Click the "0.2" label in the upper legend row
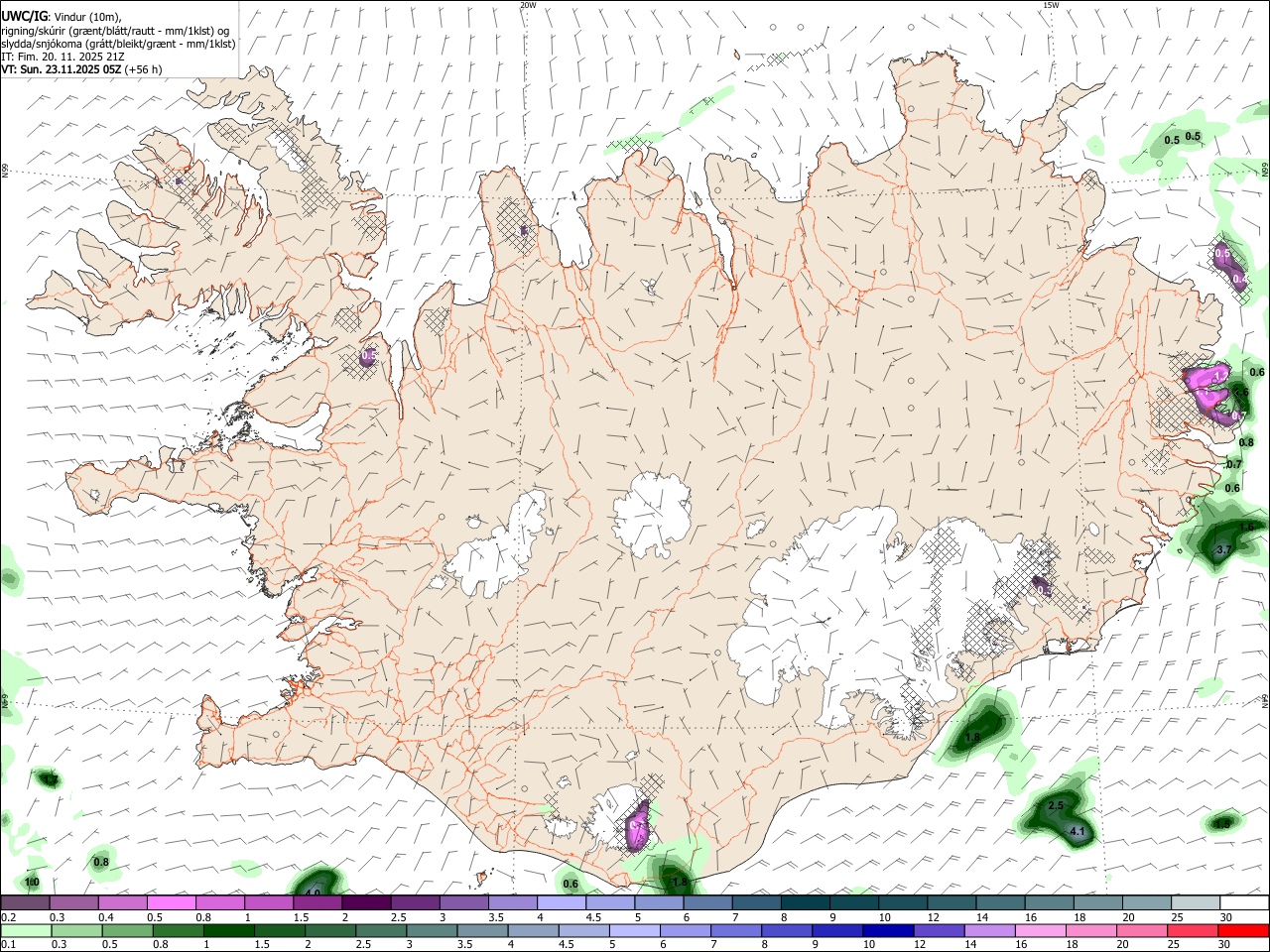Image resolution: width=1270 pixels, height=952 pixels. pyautogui.click(x=8, y=917)
